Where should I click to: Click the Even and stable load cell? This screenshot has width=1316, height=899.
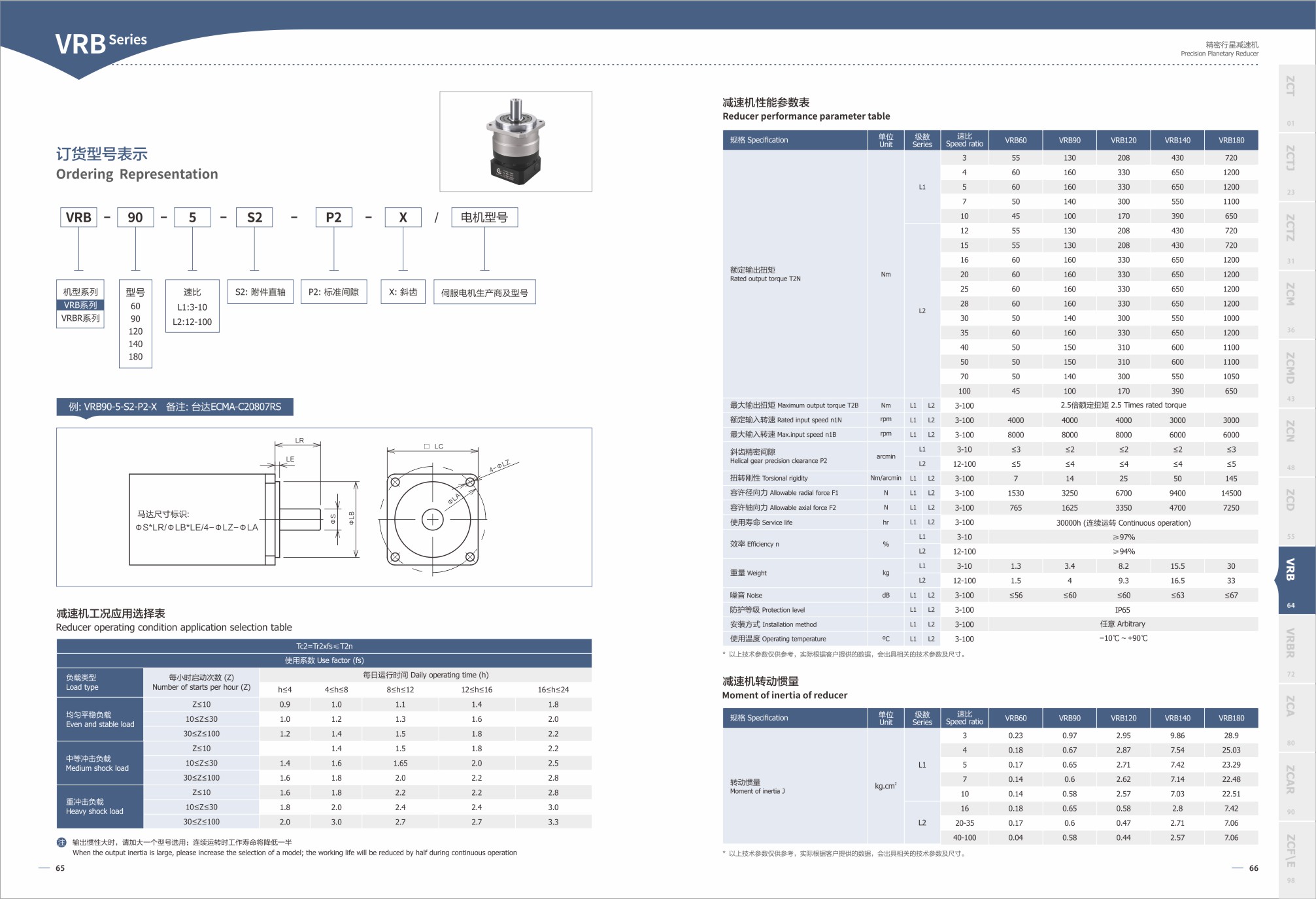coord(100,719)
